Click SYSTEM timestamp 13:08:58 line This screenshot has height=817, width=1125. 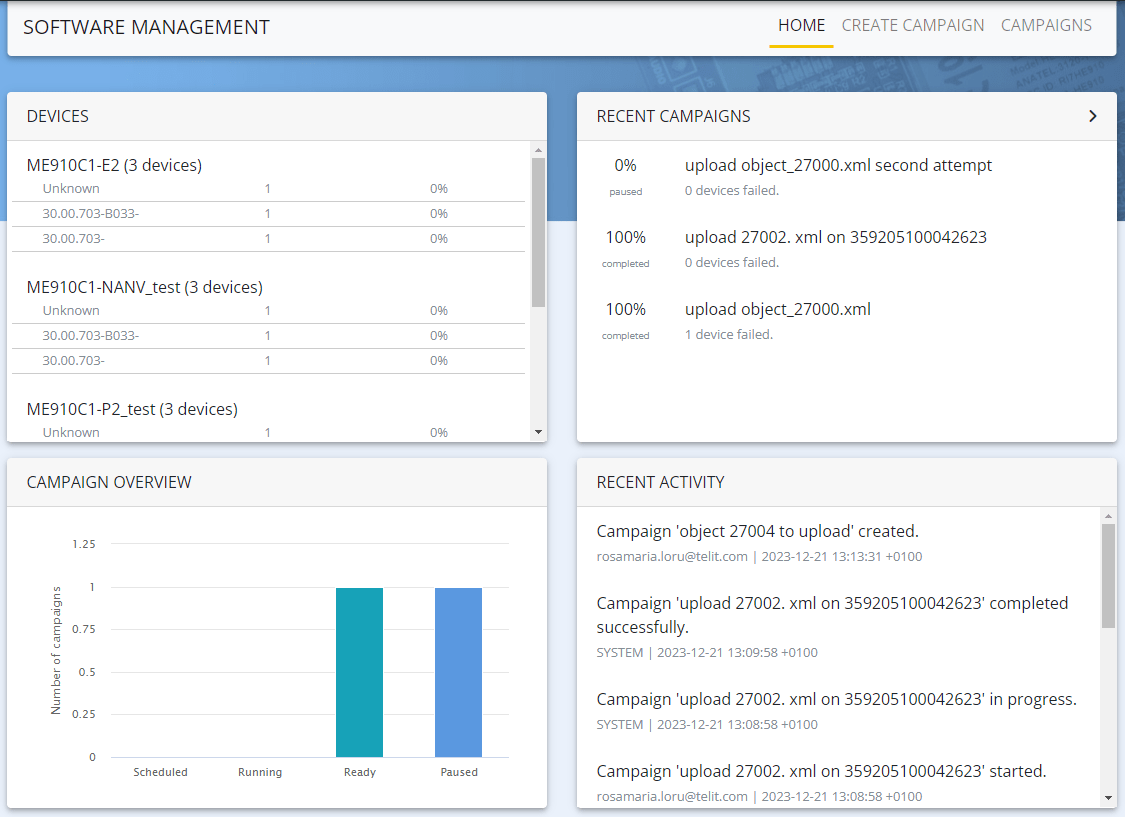click(x=707, y=724)
